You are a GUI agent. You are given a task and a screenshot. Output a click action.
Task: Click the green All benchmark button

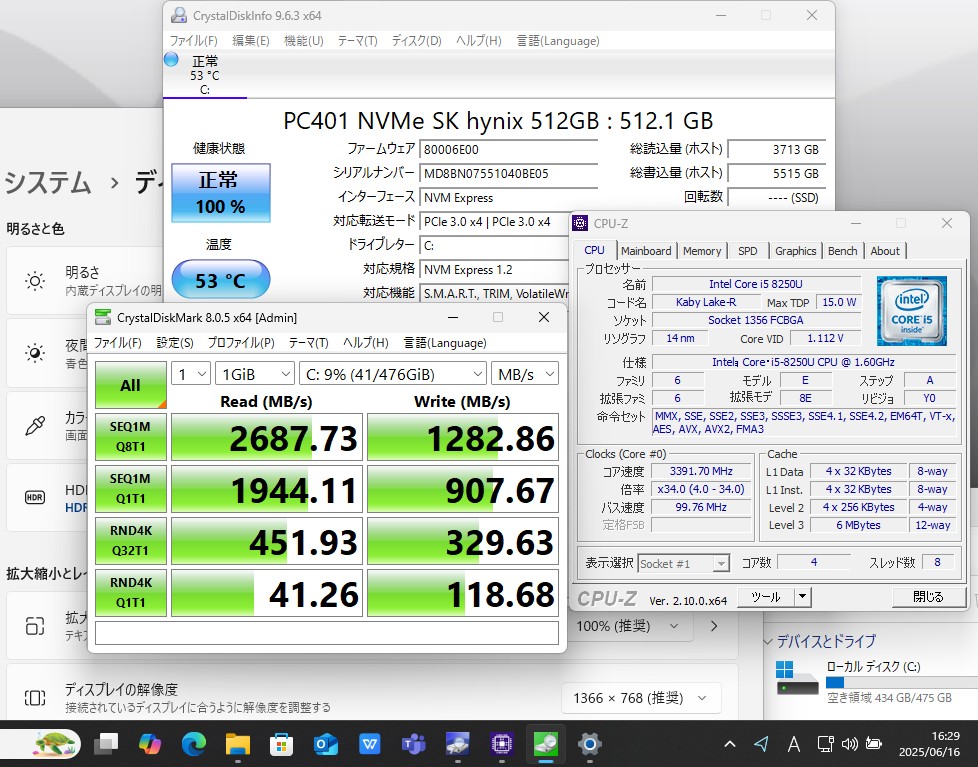coord(130,385)
